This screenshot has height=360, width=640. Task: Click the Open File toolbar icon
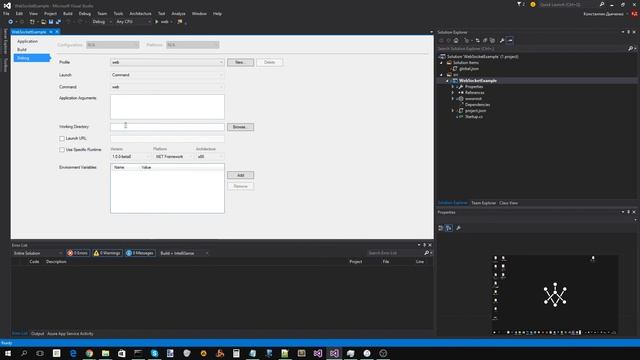(43, 22)
